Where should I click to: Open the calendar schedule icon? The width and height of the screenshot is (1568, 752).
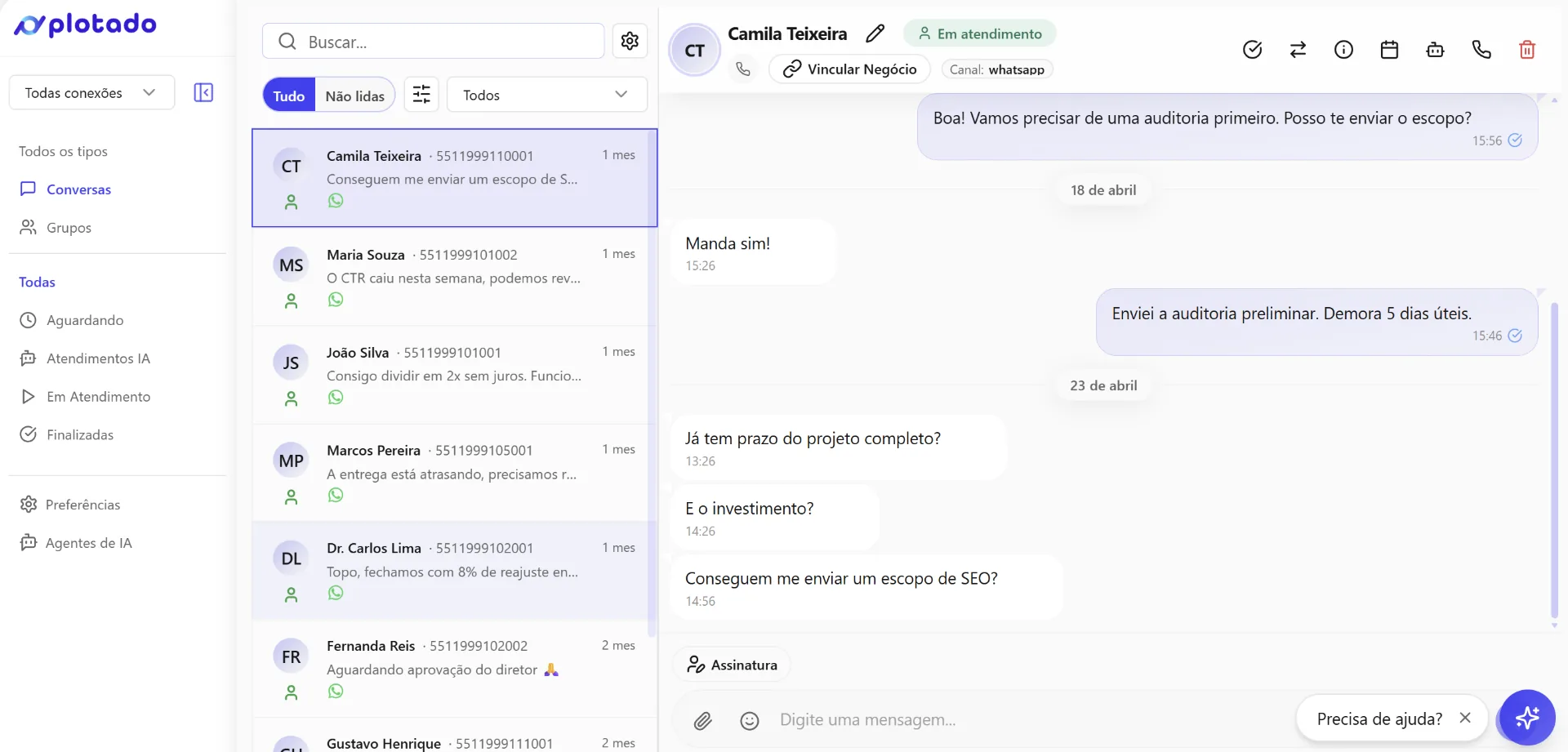point(1389,50)
